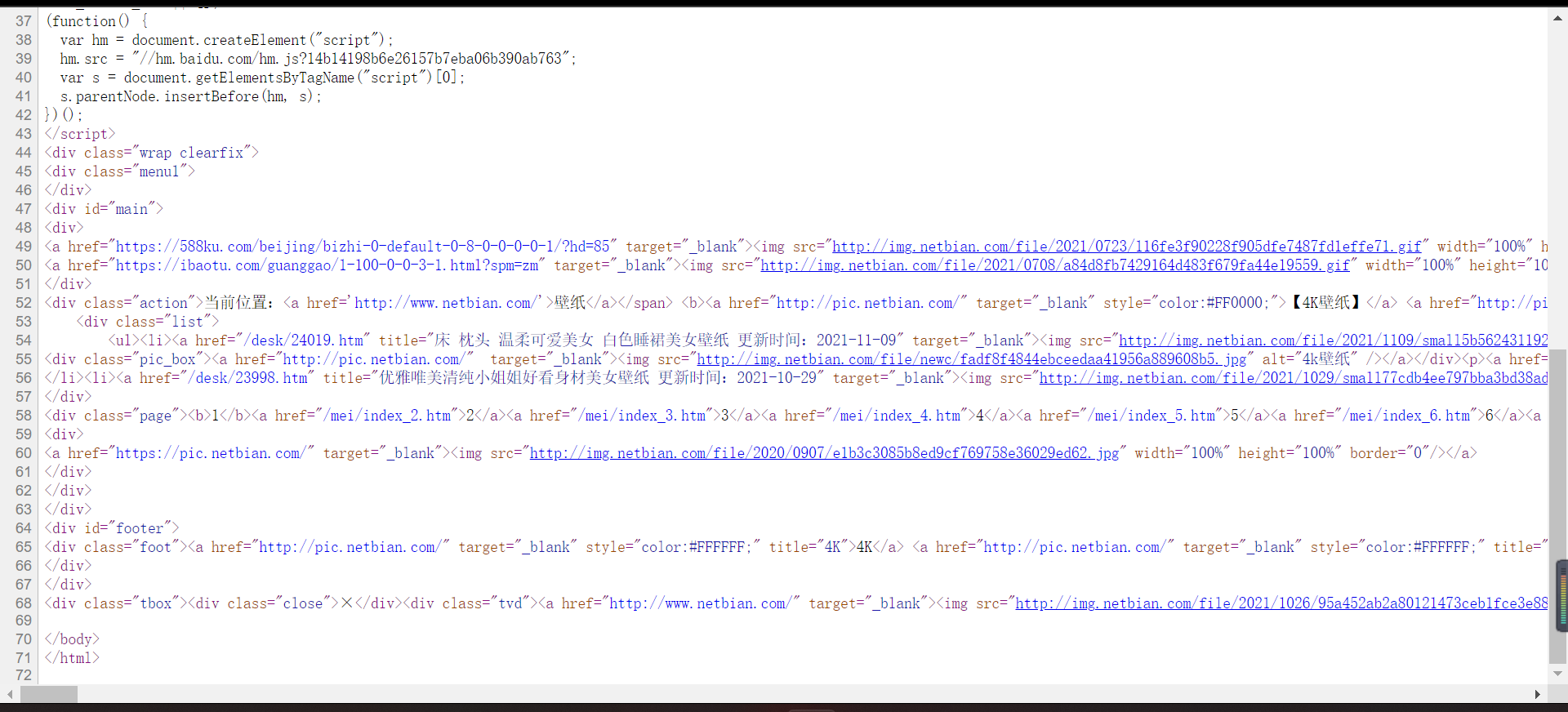Click the color:#FF0000 style on line 52
Screen dimensions: 1568x712
(x=1214, y=303)
